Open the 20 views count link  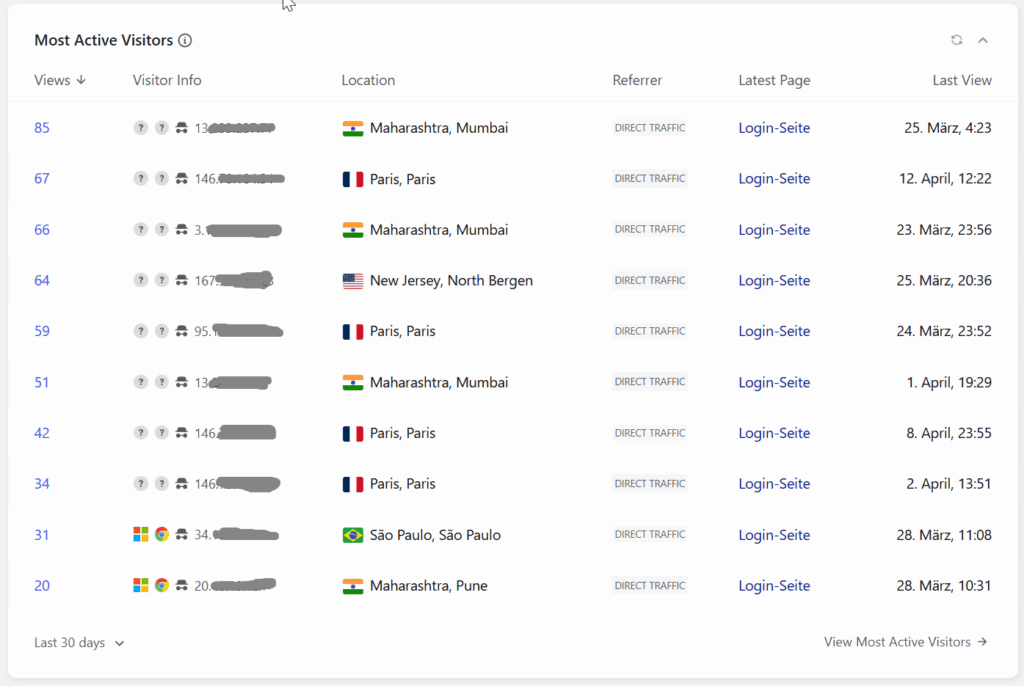[x=42, y=585]
